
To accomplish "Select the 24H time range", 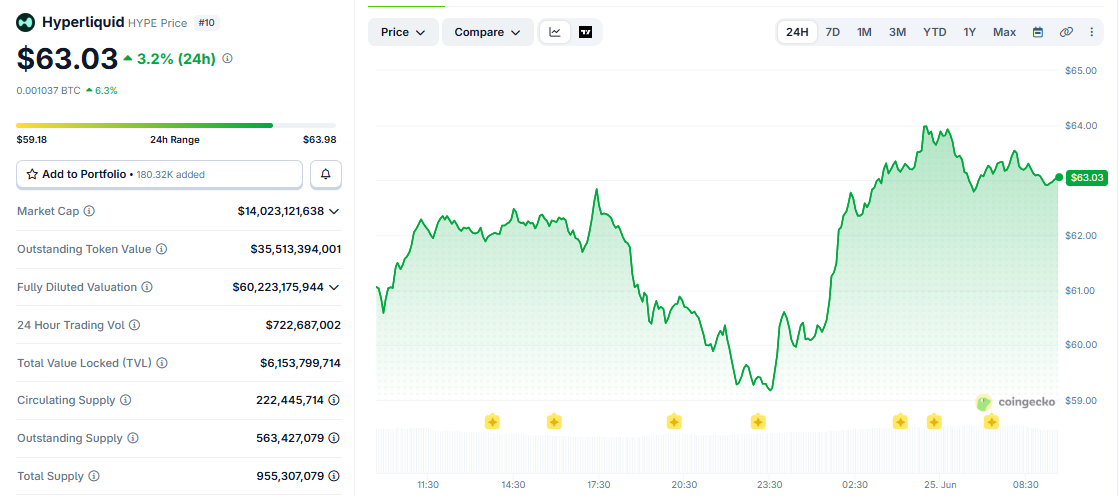I will click(797, 32).
